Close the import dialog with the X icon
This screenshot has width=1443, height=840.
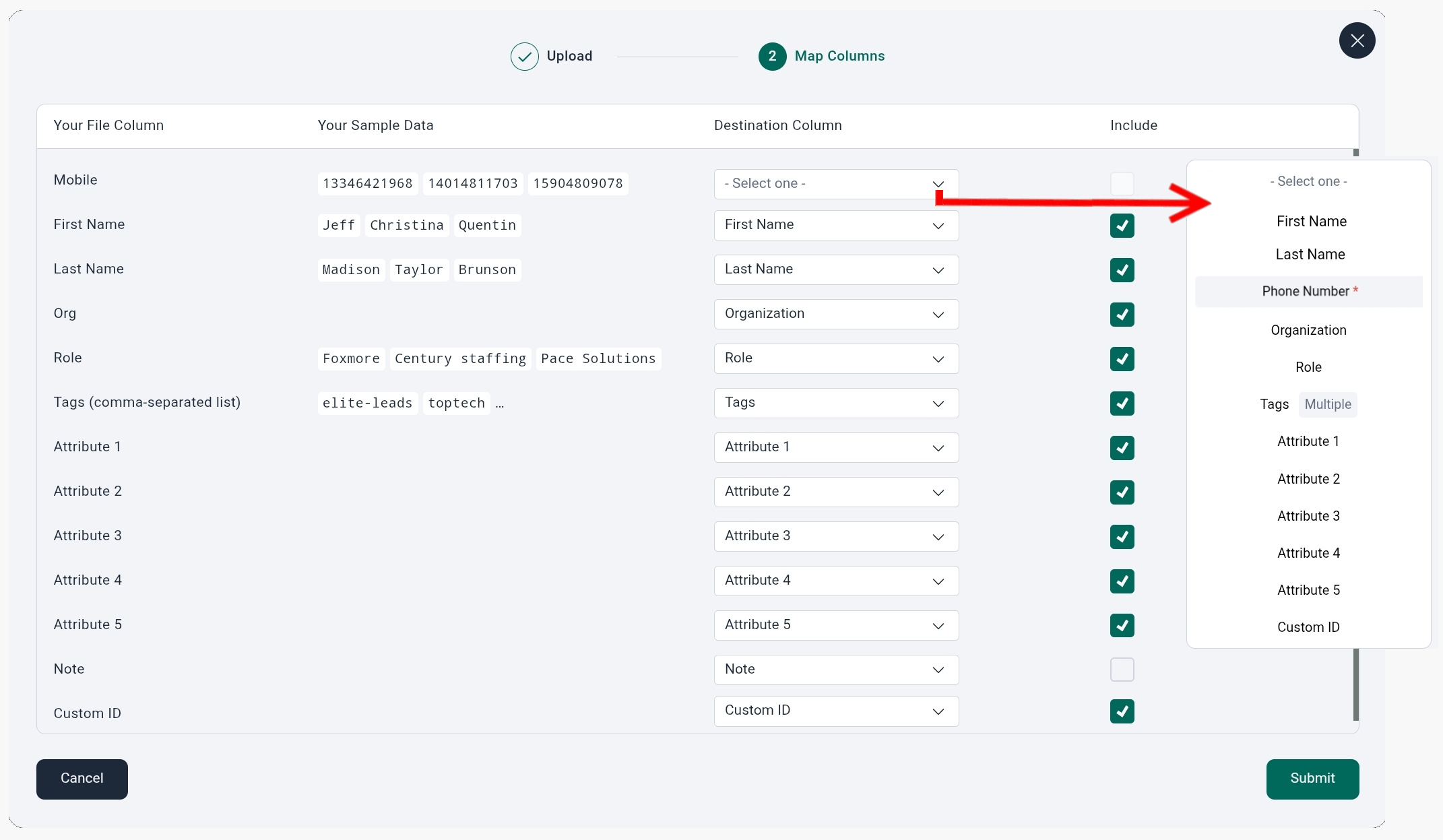tap(1357, 40)
